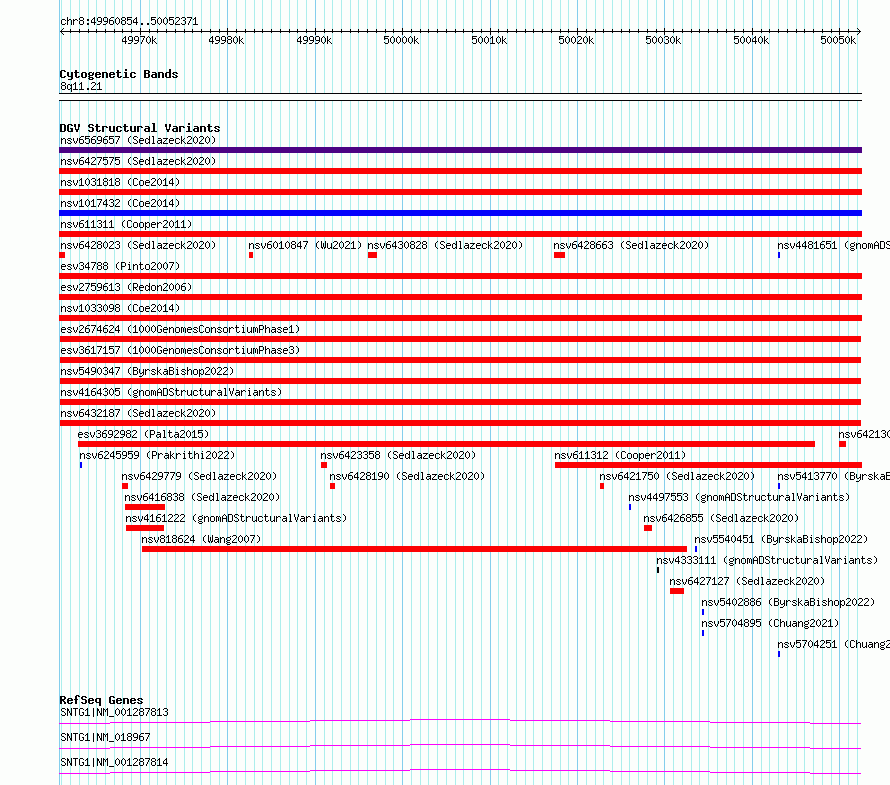This screenshot has width=890, height=785.
Task: Open esv2674624 (1000GenomesConsortiumPhase1) label
Action: (180, 329)
